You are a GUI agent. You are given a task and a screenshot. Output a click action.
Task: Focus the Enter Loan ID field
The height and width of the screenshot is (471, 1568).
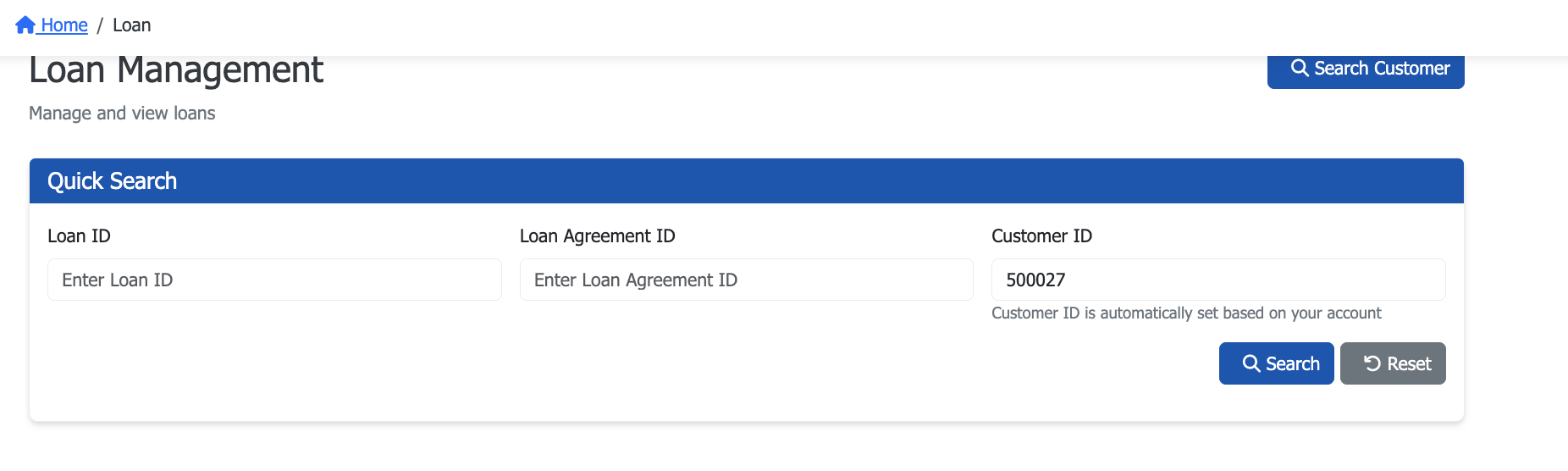click(274, 280)
